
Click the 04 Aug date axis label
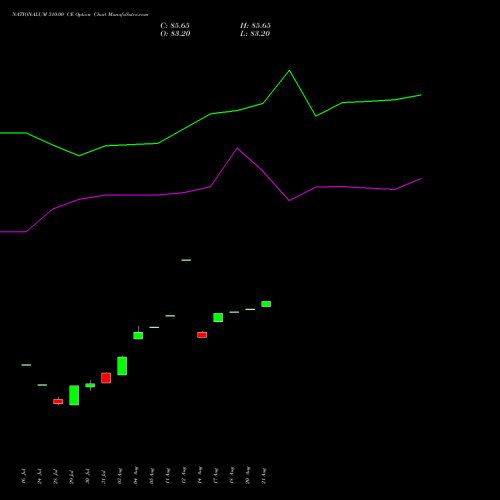(x=136, y=476)
